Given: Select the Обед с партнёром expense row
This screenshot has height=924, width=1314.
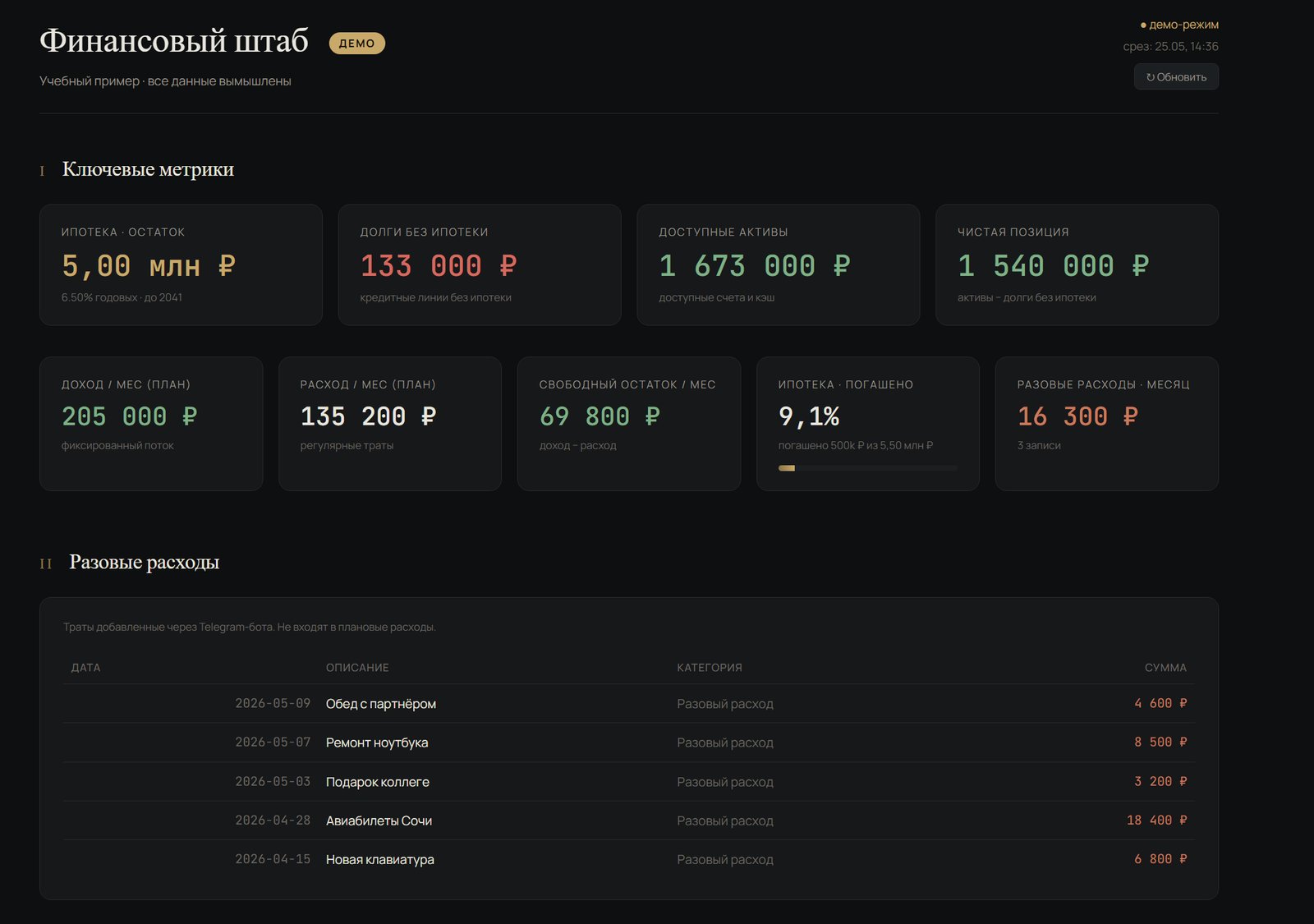Looking at the screenshot, I should 629,704.
